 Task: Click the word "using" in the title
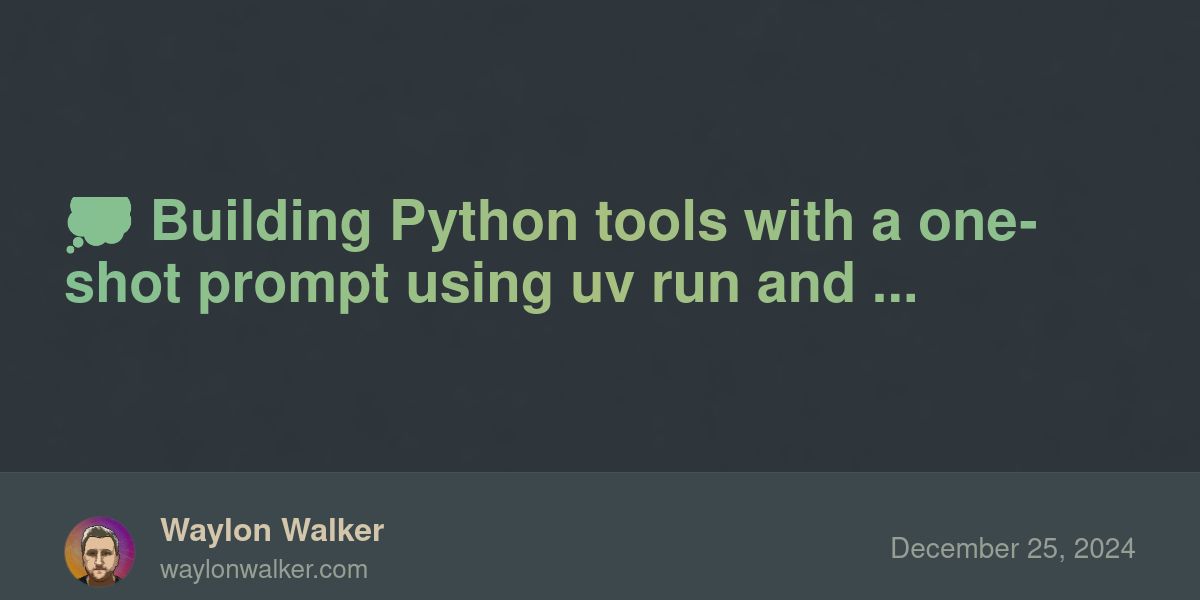[x=478, y=284]
